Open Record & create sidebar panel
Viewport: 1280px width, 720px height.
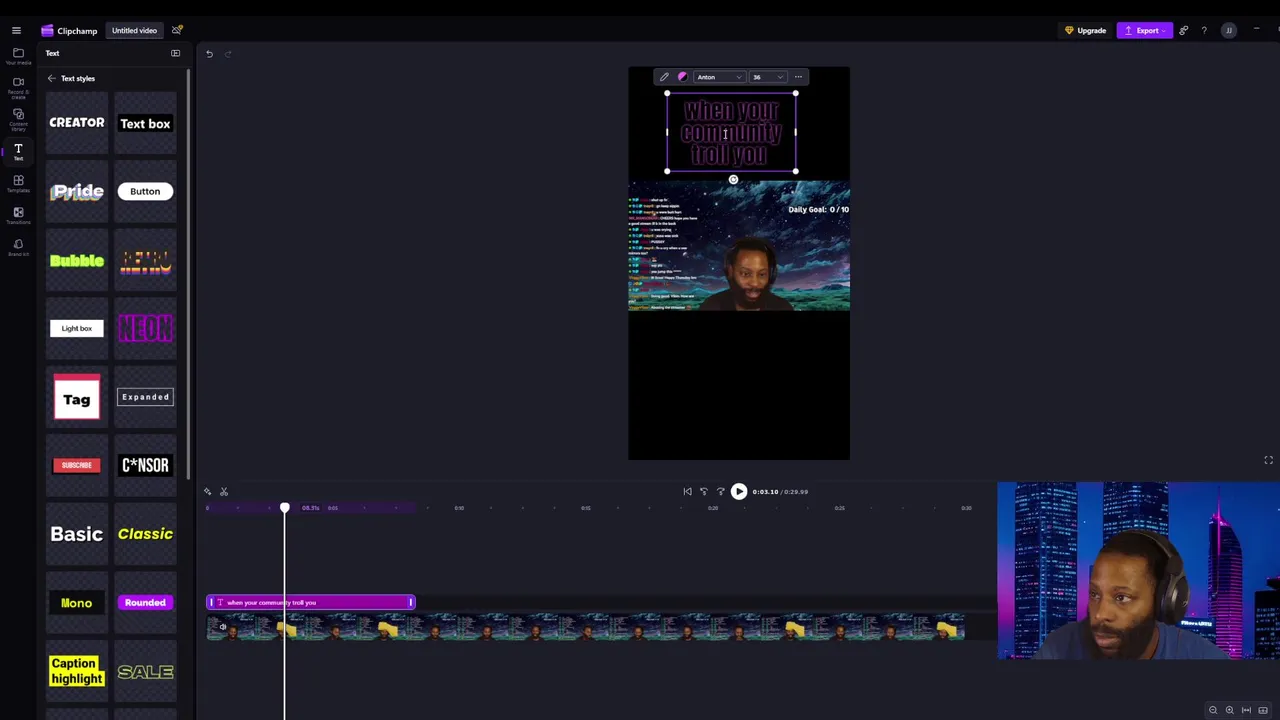[18, 87]
